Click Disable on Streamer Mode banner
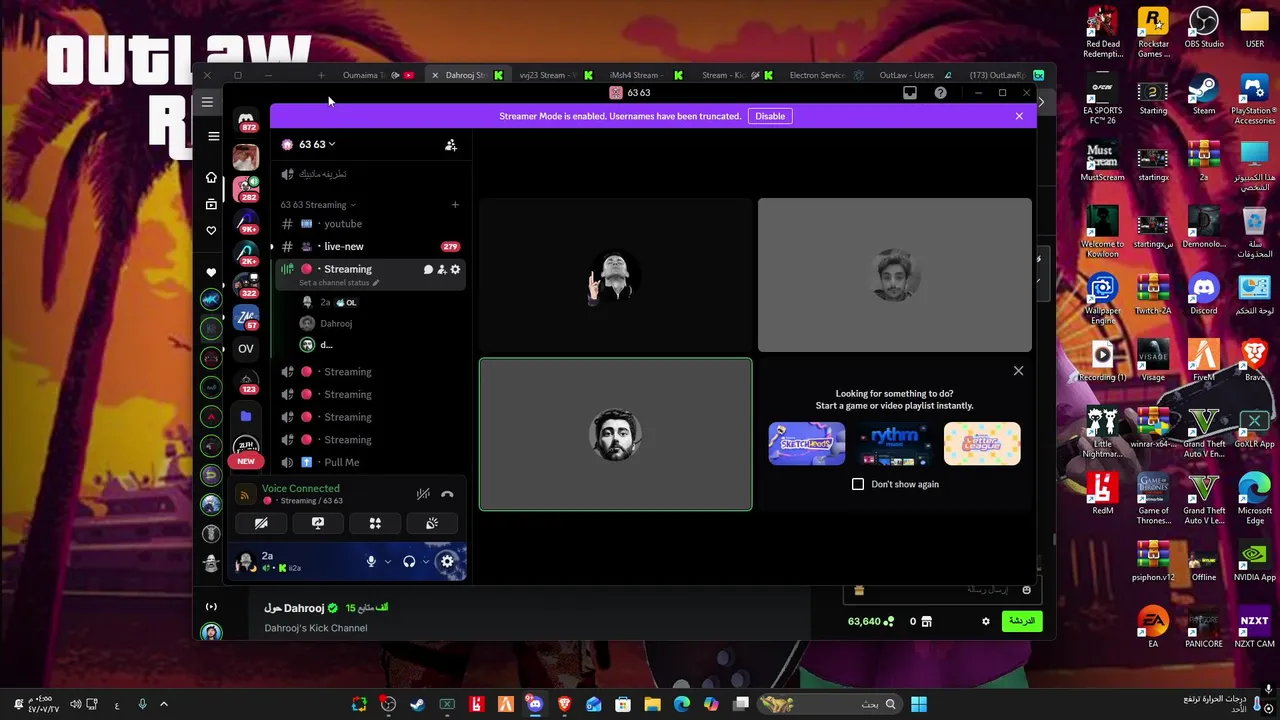Screen dimensions: 1280x720 tap(770, 116)
